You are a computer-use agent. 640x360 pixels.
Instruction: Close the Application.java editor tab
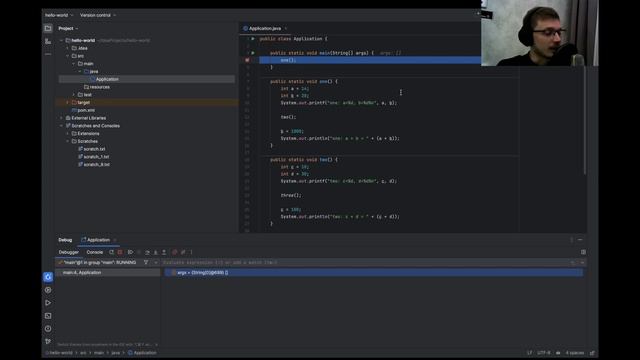tap(286, 29)
